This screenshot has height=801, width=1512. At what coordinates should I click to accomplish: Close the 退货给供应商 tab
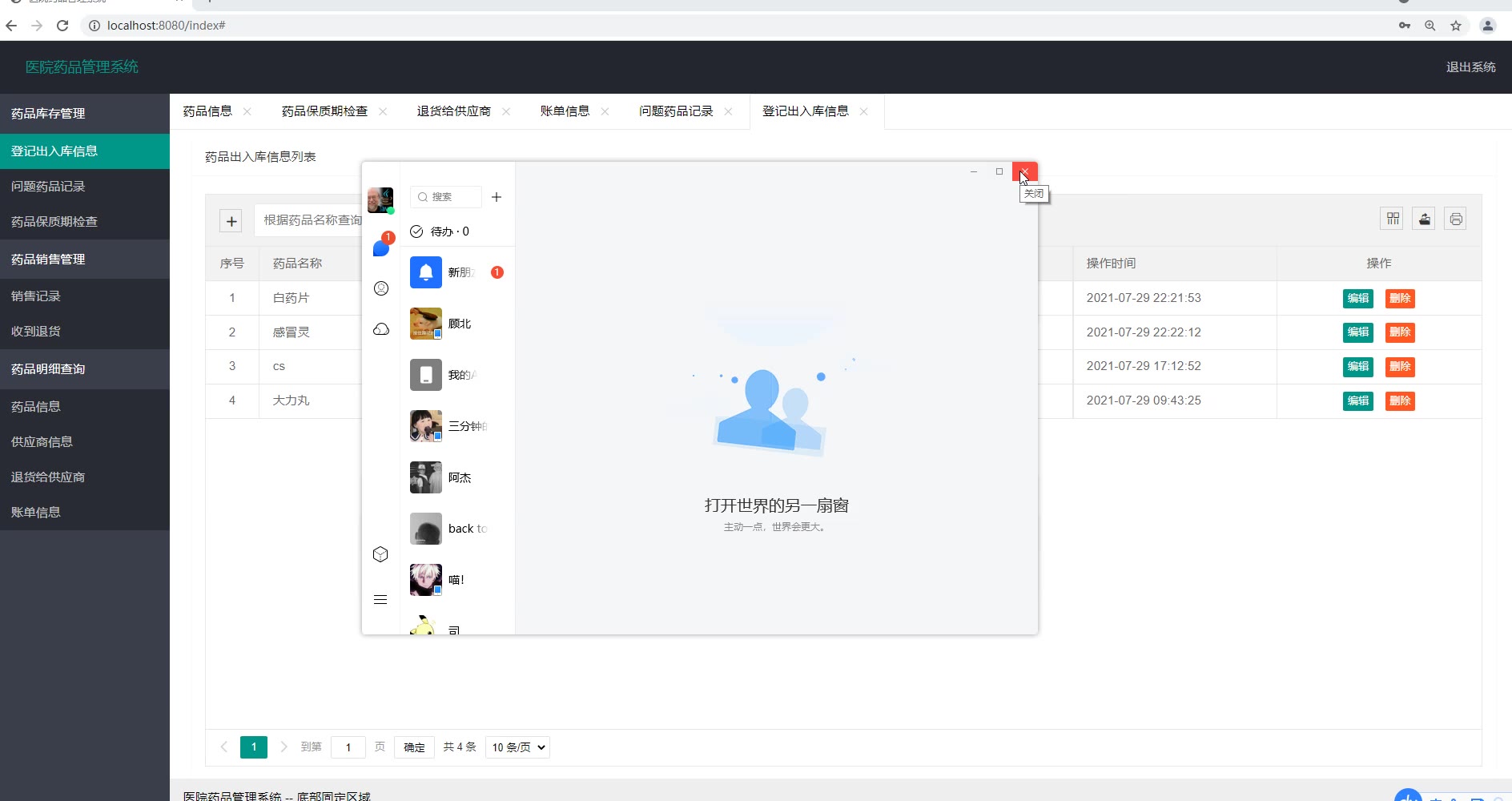(x=506, y=111)
